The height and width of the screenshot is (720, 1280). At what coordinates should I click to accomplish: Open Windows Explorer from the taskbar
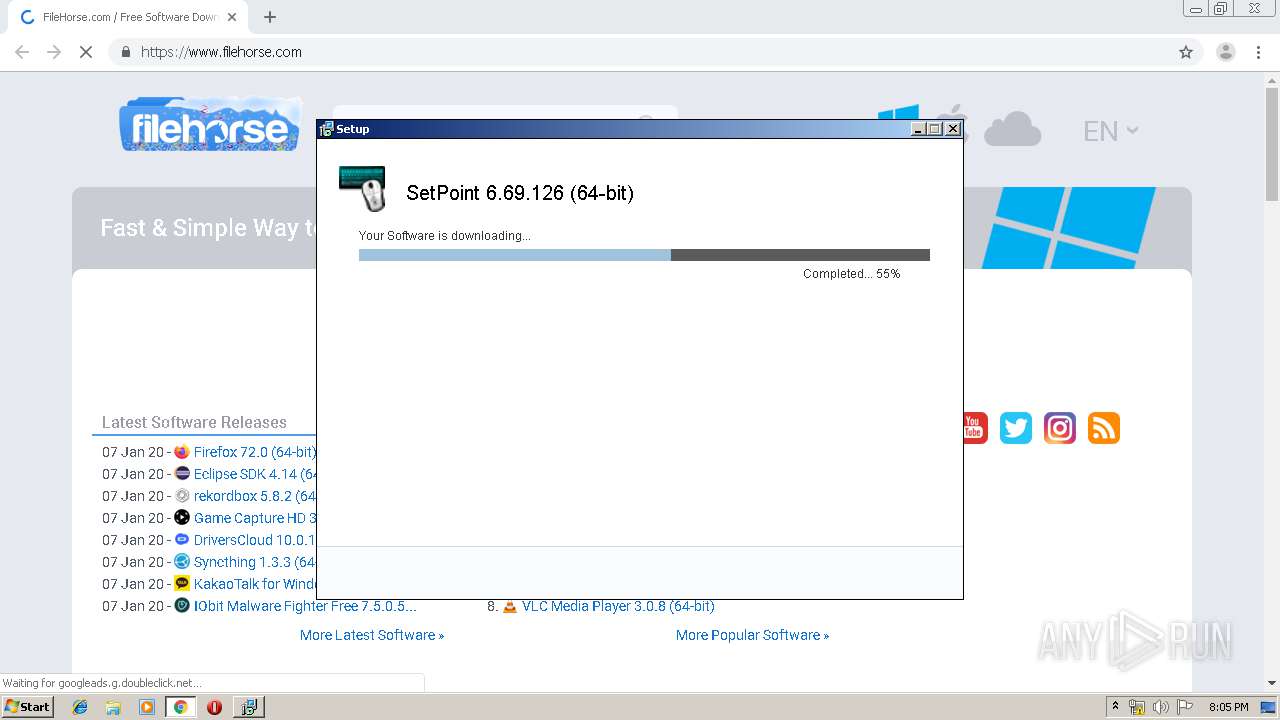point(113,707)
